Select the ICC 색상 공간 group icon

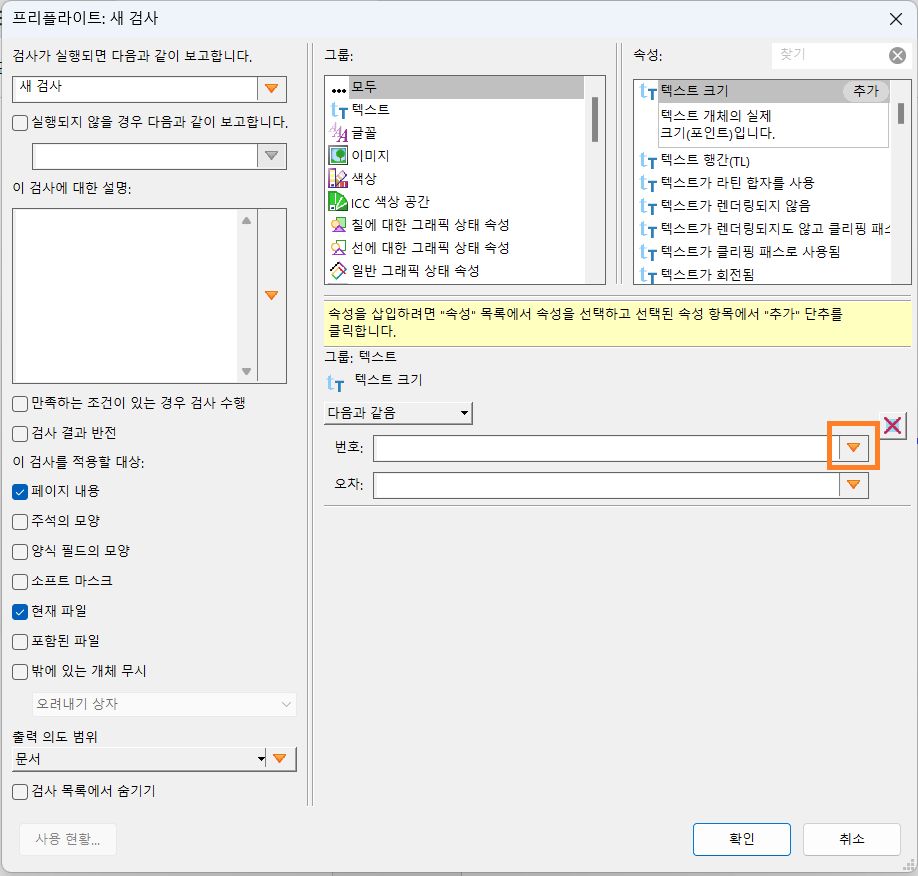[339, 202]
